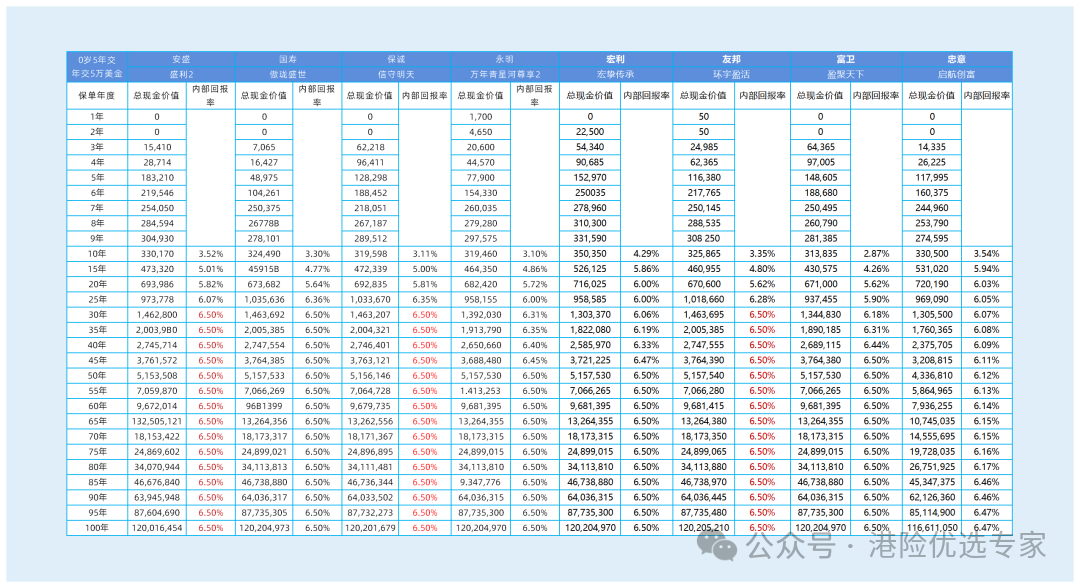Click cash value 116,611,050
The height and width of the screenshot is (588, 1080).
pyautogui.click(x=932, y=528)
